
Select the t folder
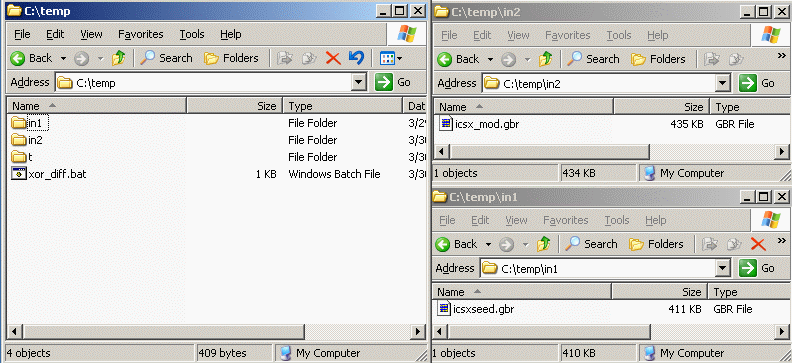coord(22,158)
